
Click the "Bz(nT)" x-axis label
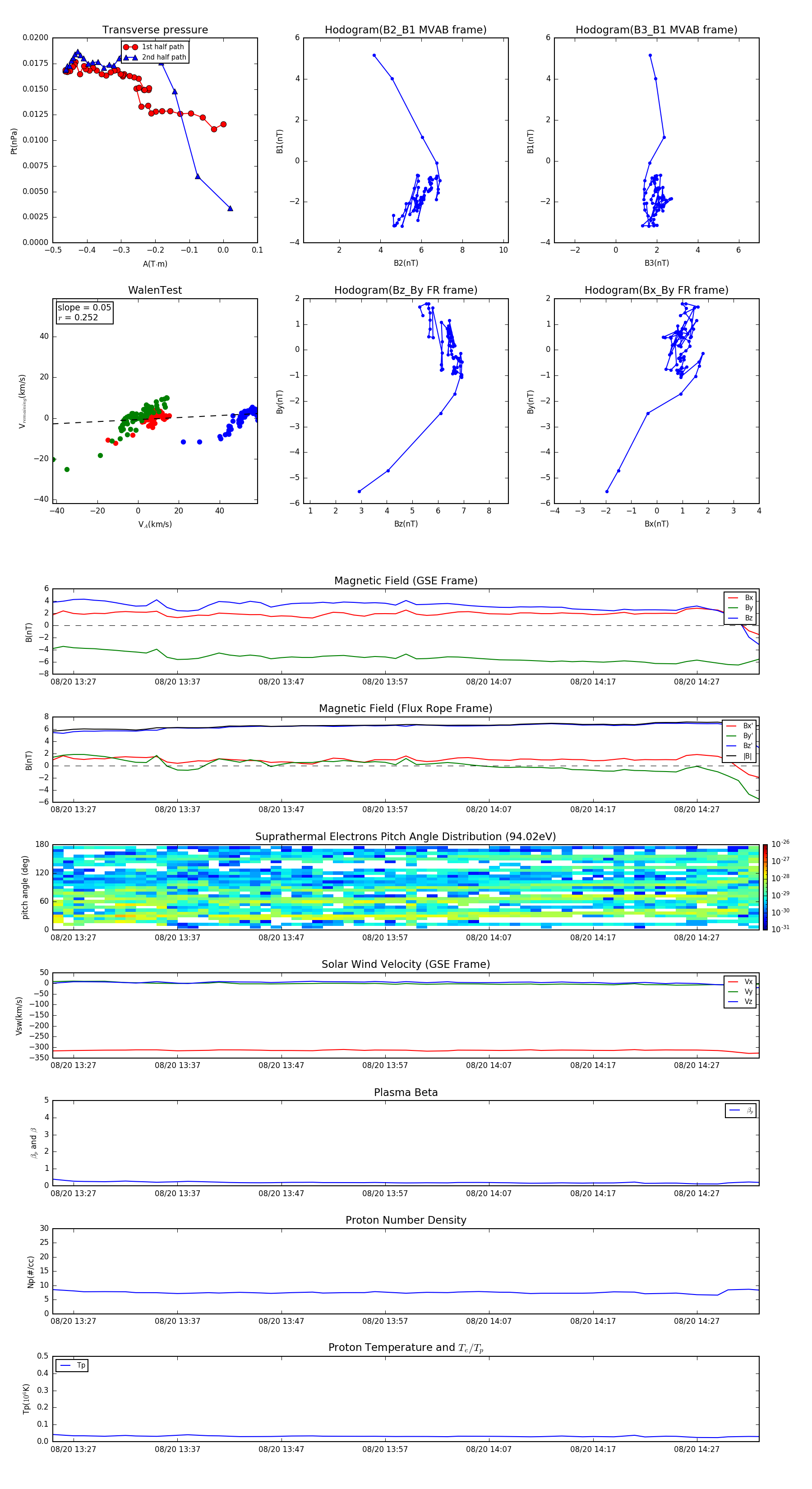pos(406,524)
